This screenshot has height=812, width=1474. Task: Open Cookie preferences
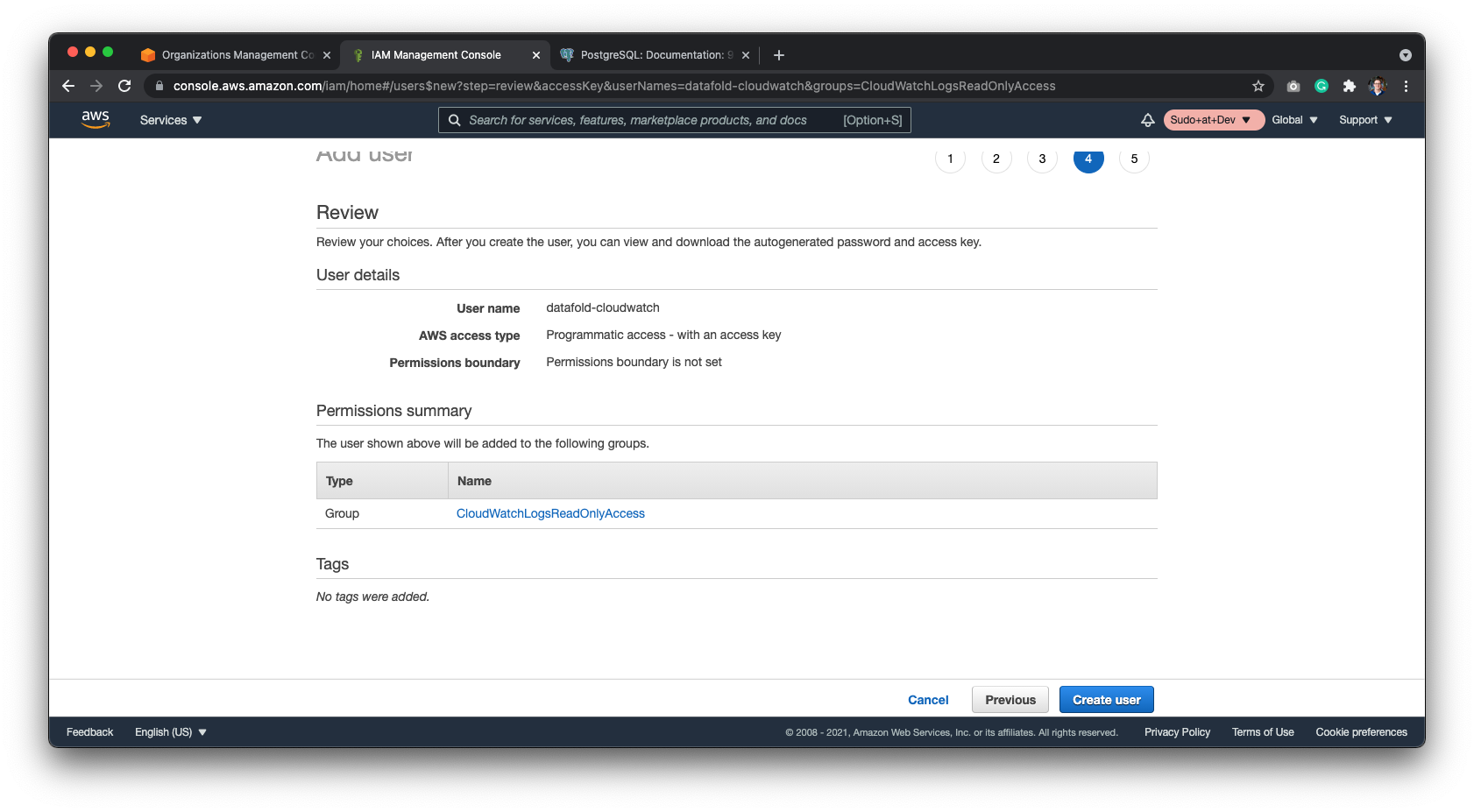pos(1361,732)
